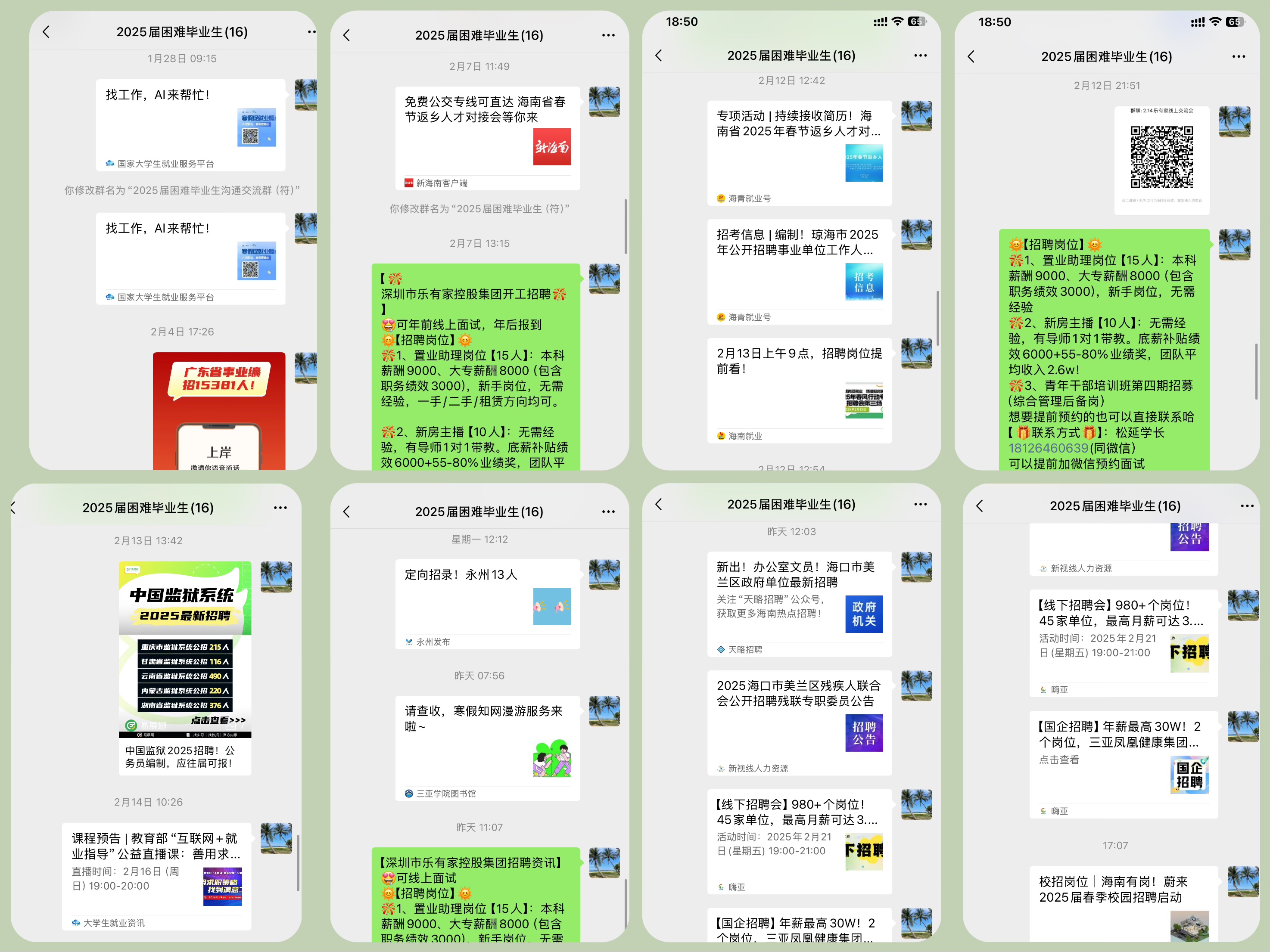The width and height of the screenshot is (1270, 952).
Task: Tap blue 政府机关 thumbnail on 办公室文员 card
Action: [863, 614]
